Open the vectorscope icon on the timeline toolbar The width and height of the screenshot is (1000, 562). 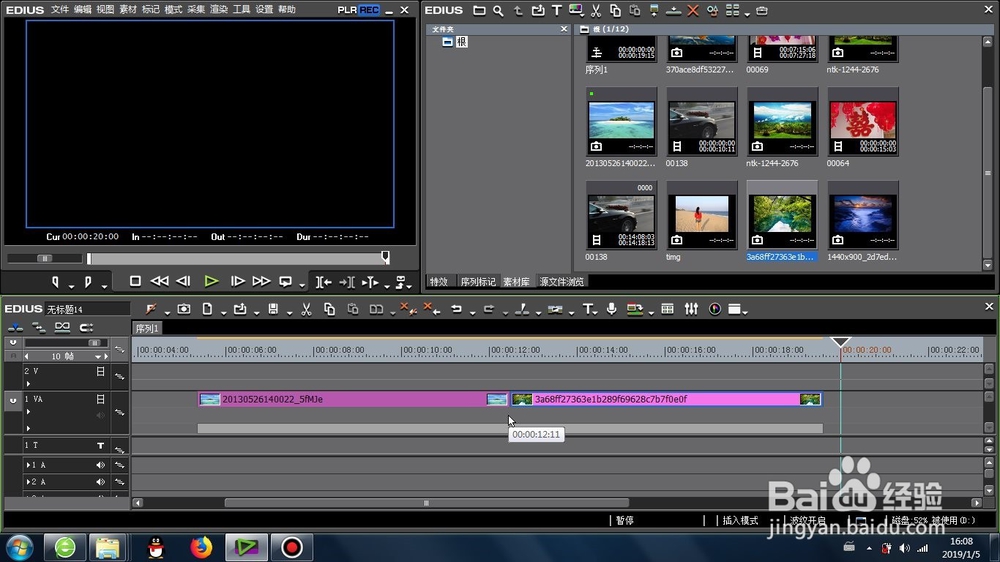pos(715,309)
